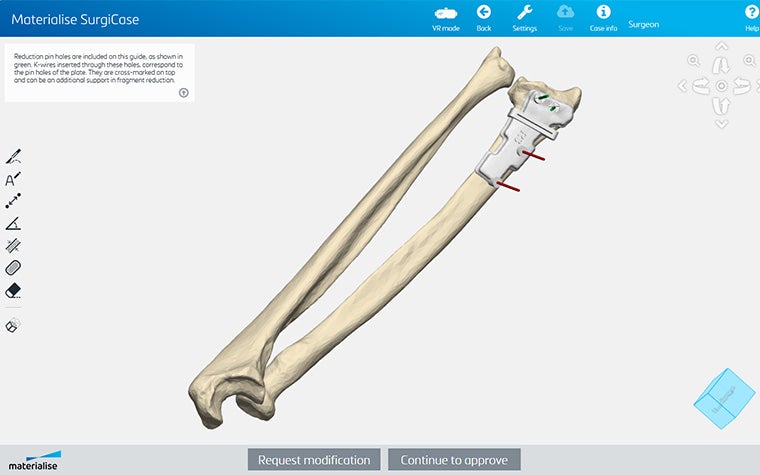Reset view with center circle button
The height and width of the screenshot is (475, 760).
point(721,86)
